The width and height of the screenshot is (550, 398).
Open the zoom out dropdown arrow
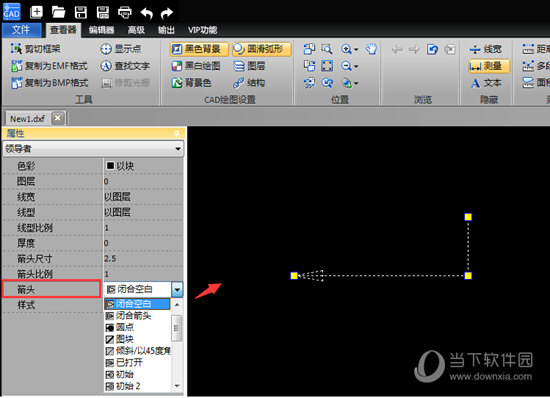(356, 66)
